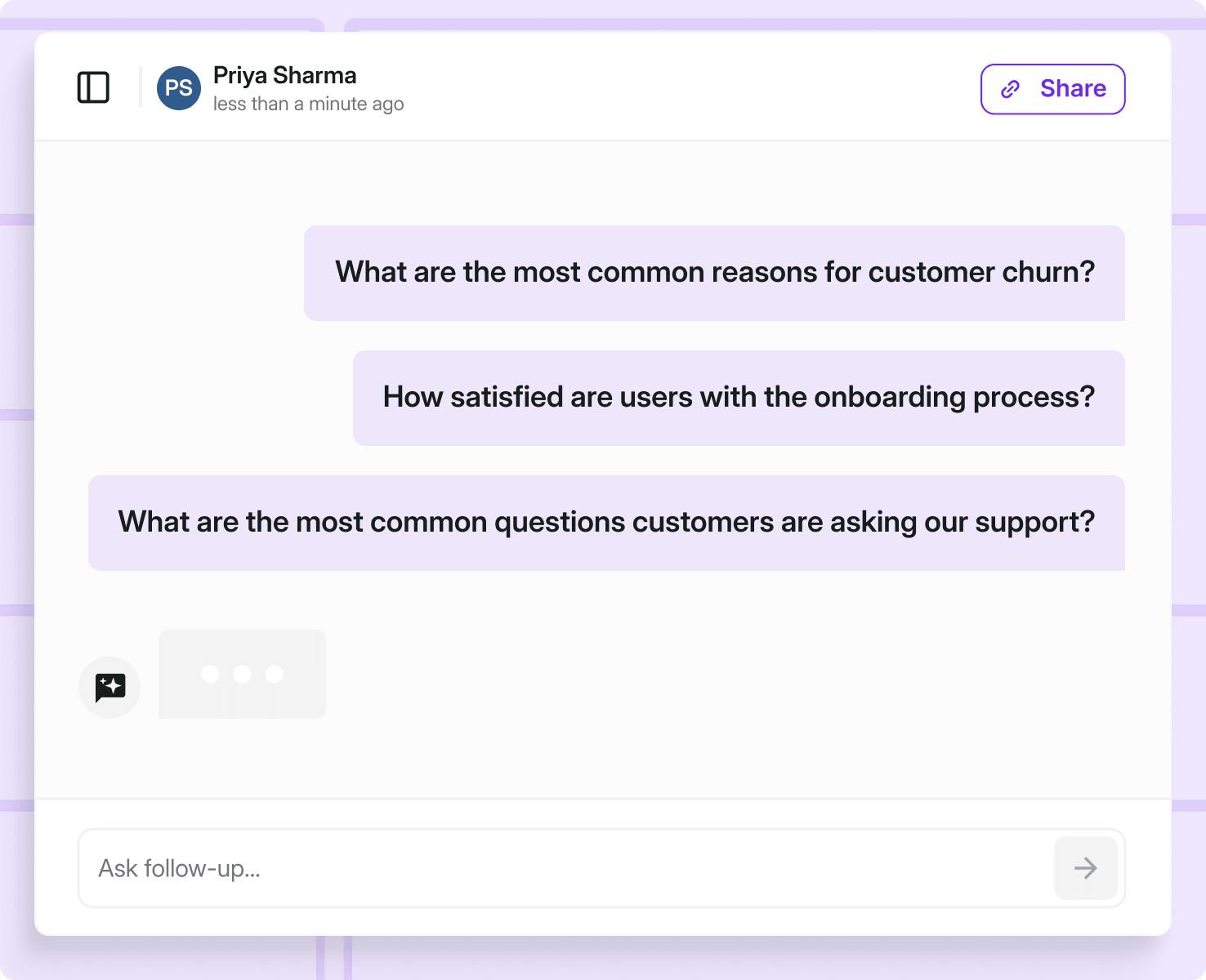This screenshot has height=980, width=1206.
Task: Click the middle dot of typing indicator
Action: click(242, 674)
